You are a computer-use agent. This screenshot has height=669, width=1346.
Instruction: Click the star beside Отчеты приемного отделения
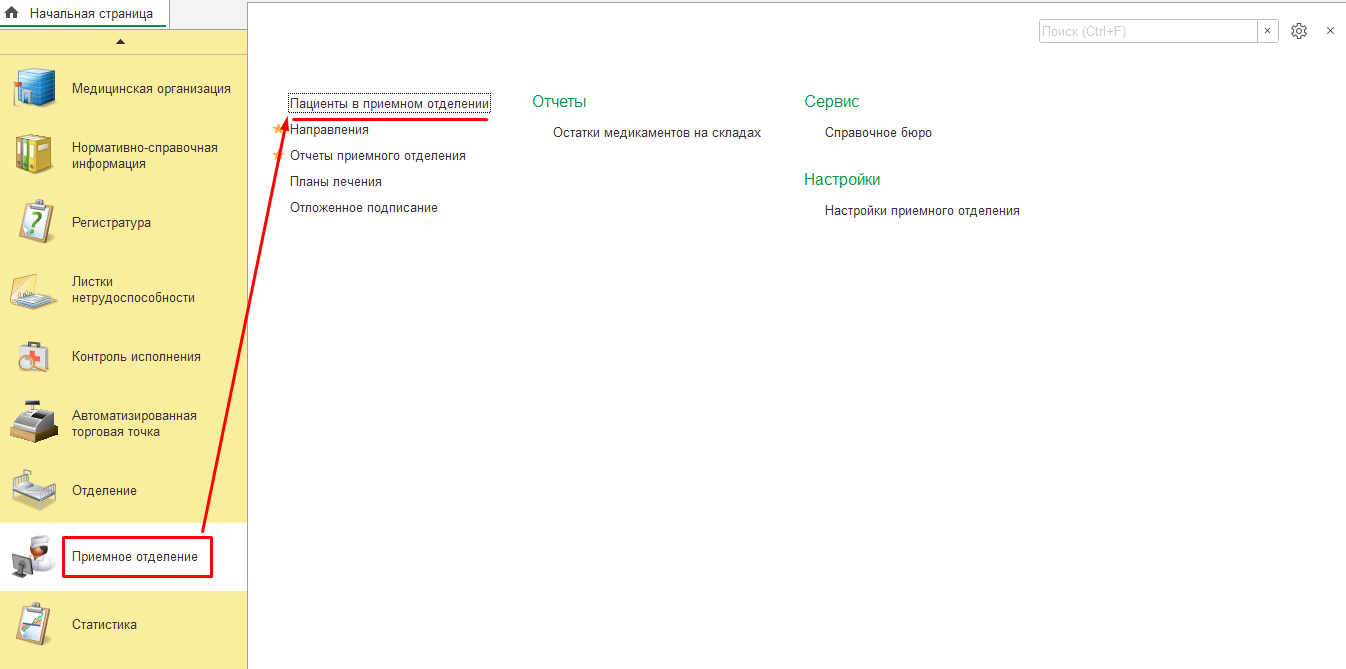coord(279,155)
